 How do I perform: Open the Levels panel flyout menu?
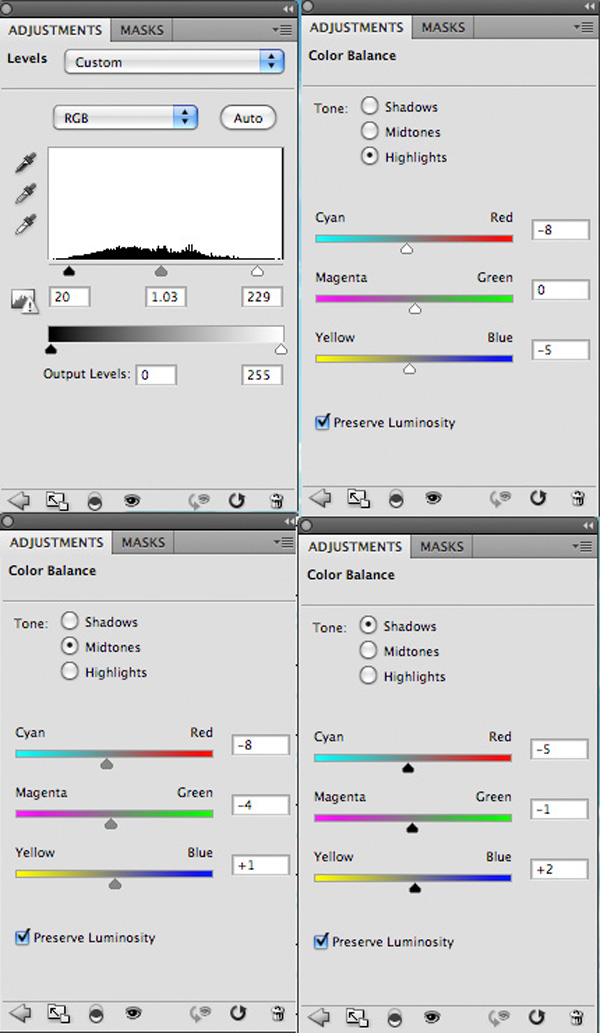(281, 30)
